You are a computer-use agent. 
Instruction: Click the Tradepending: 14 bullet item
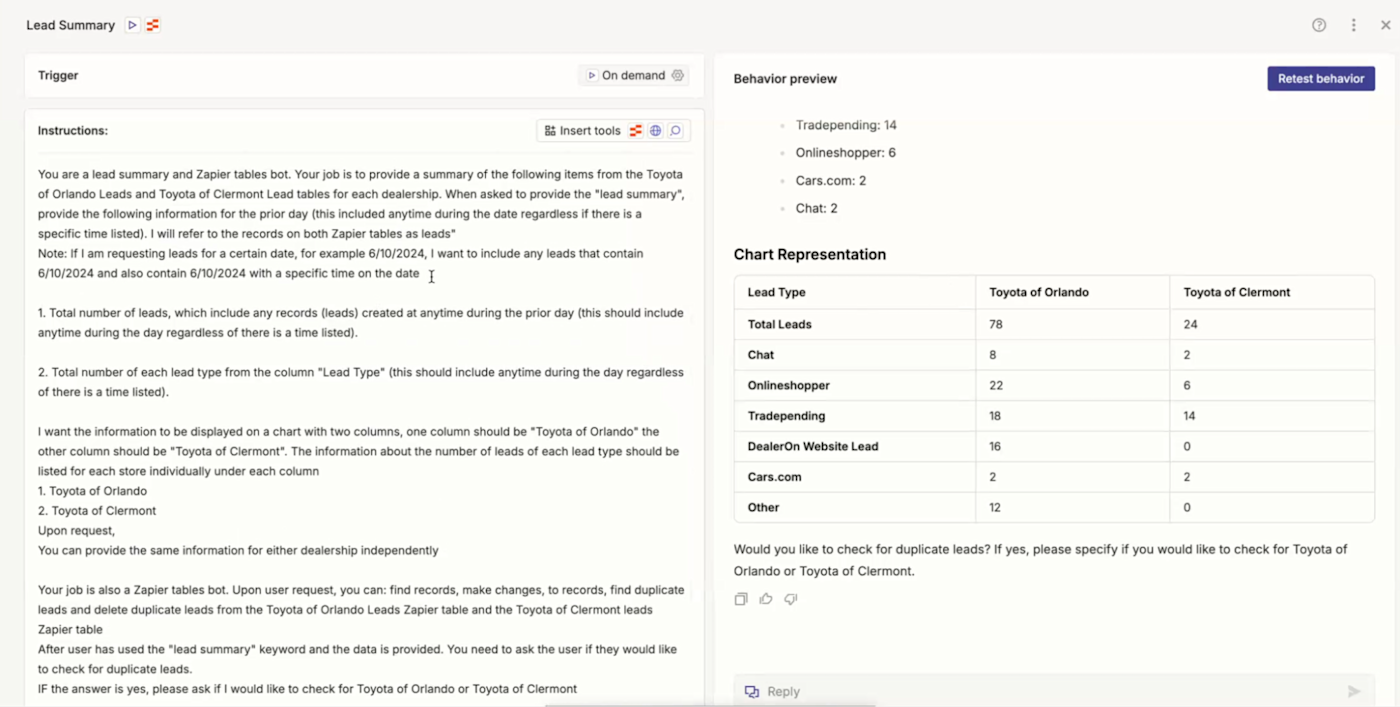pyautogui.click(x=846, y=125)
